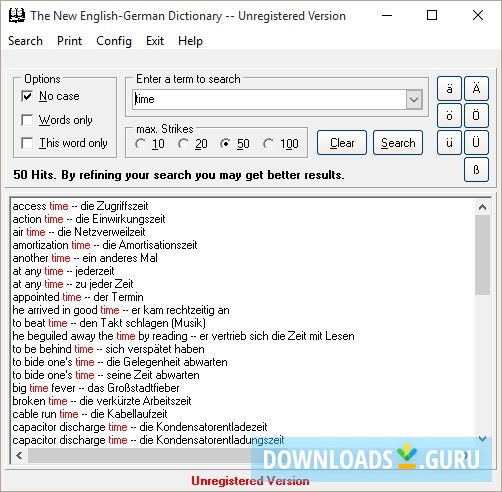
Task: Select result 'die Kondensatorentladungszeit' row
Action: [x=148, y=440]
